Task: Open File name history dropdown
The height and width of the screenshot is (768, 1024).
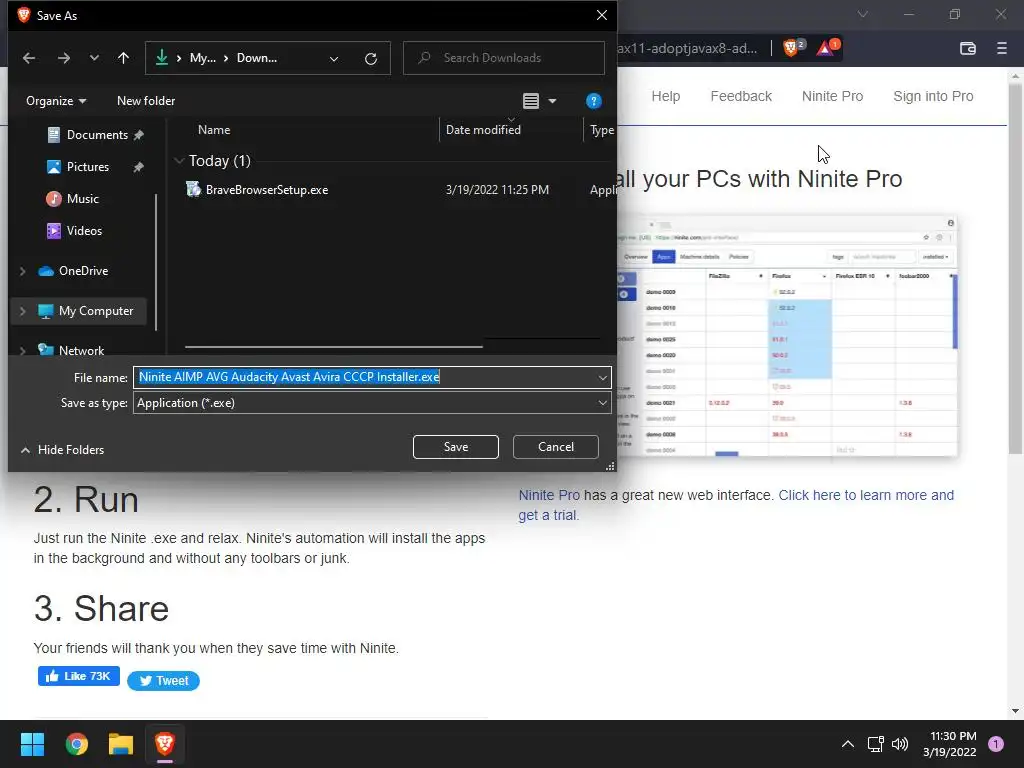Action: click(x=602, y=377)
